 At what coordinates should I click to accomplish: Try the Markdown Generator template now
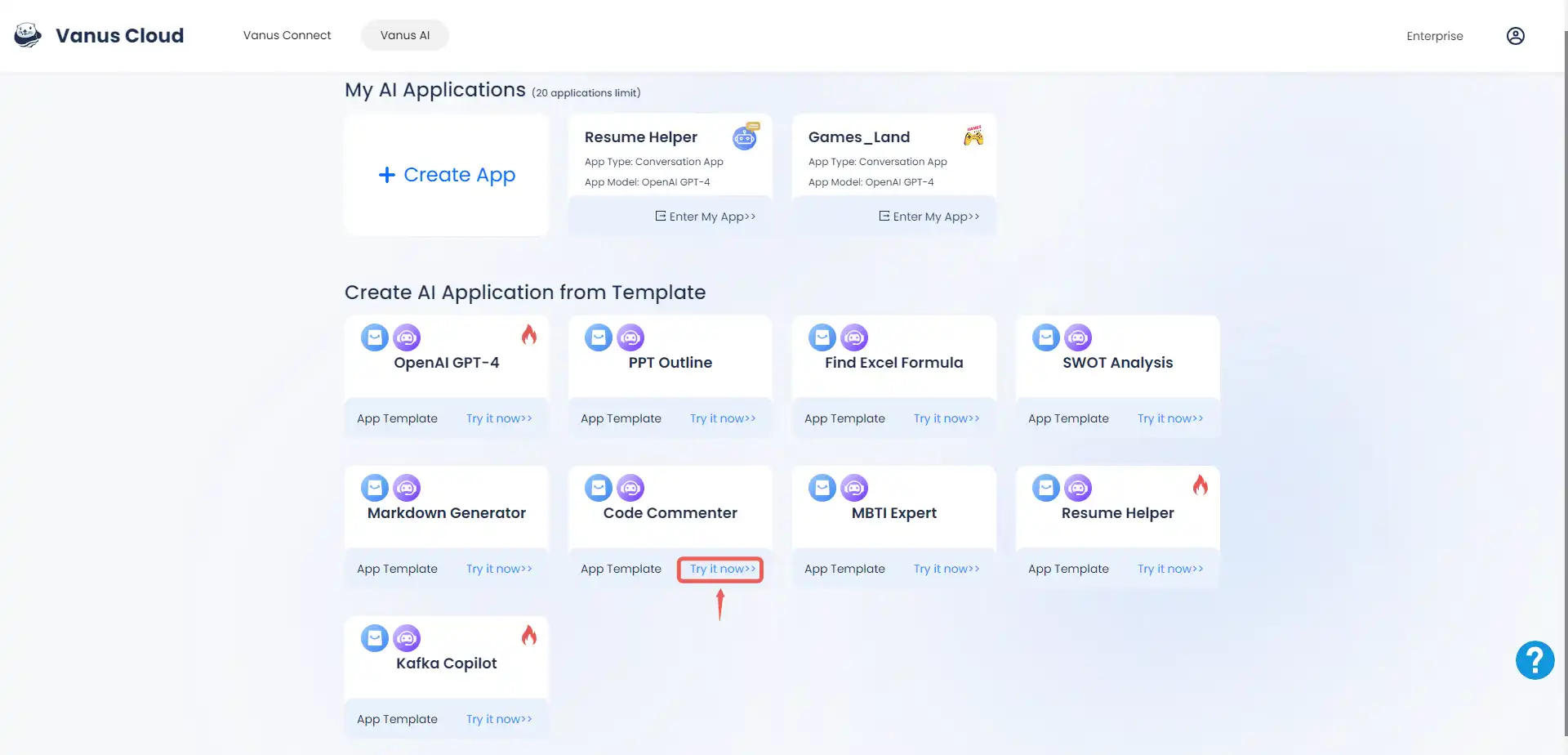pyautogui.click(x=499, y=569)
